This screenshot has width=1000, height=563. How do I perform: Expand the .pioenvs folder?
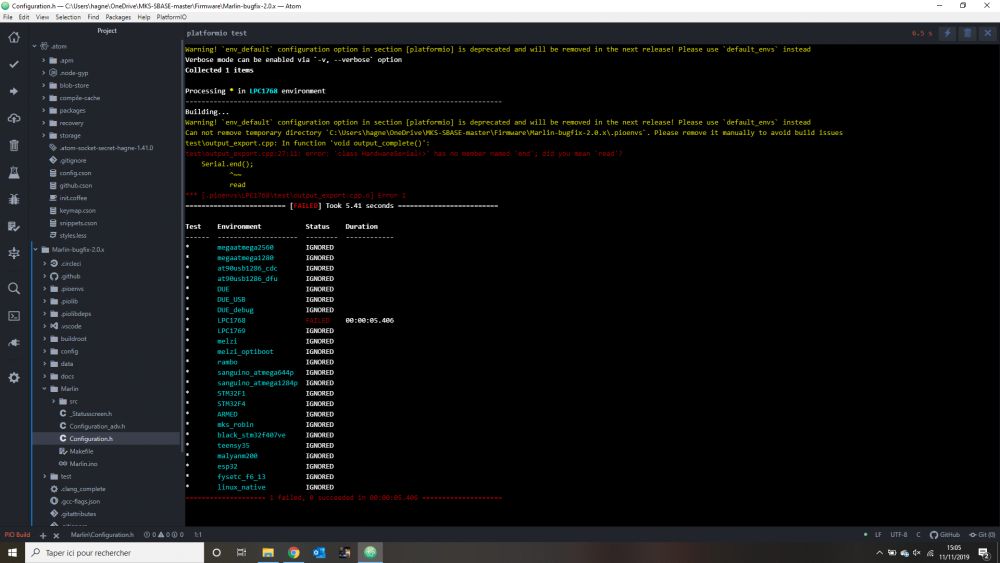[x=45, y=289]
